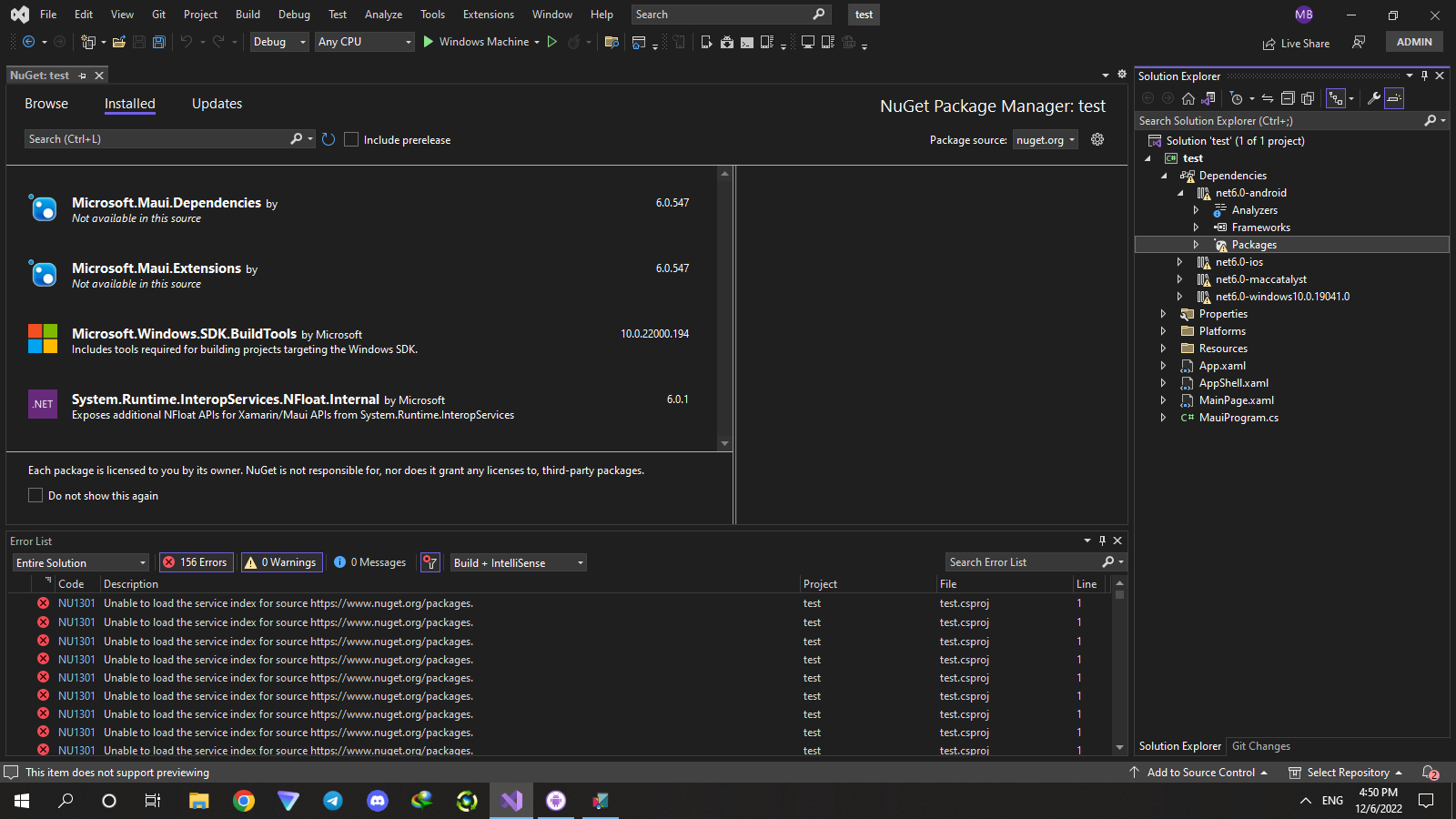Toggle Preview Selected Items icon
This screenshot has width=1456, height=819.
pos(1394,98)
